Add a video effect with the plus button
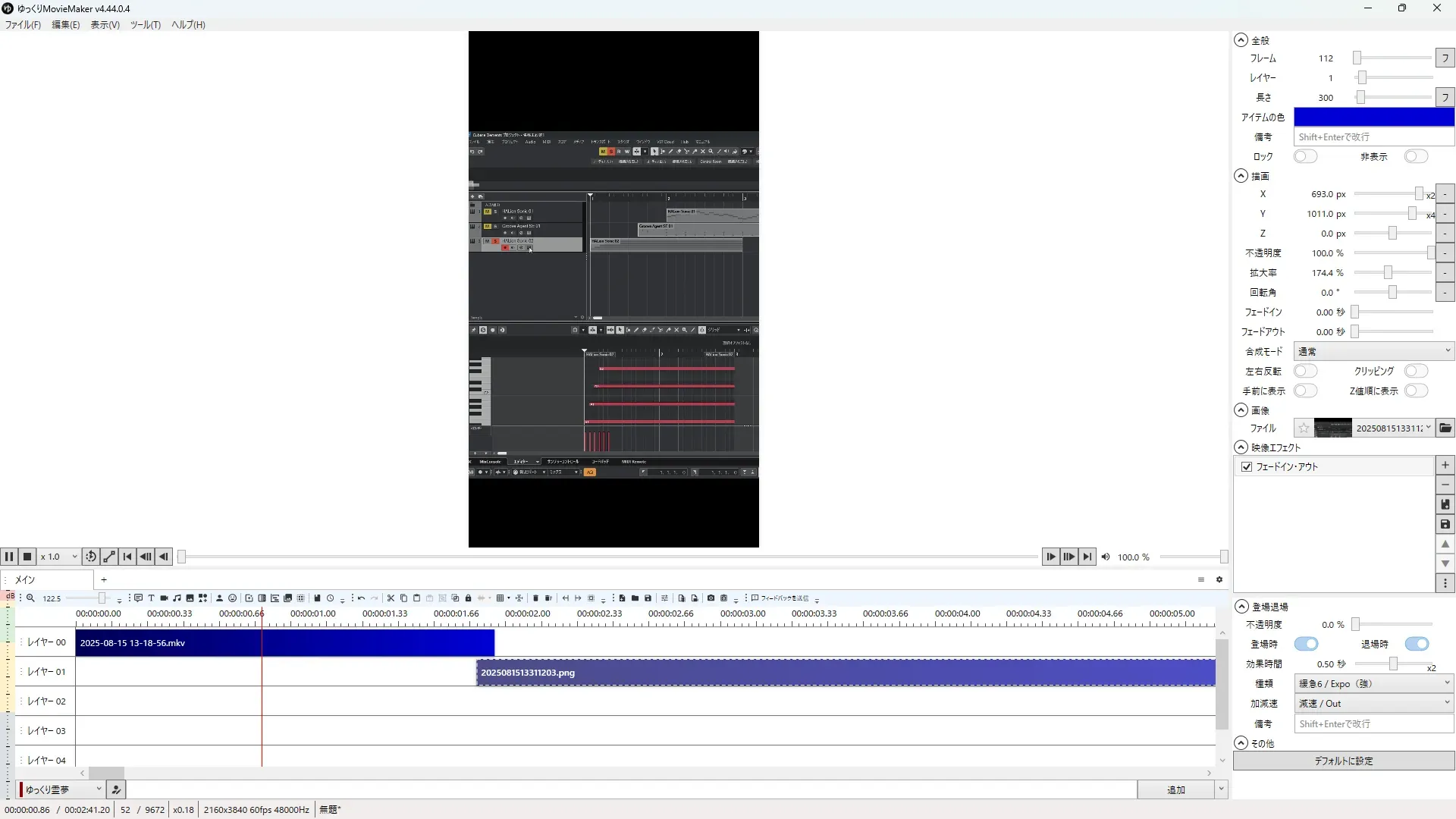 click(x=1445, y=465)
